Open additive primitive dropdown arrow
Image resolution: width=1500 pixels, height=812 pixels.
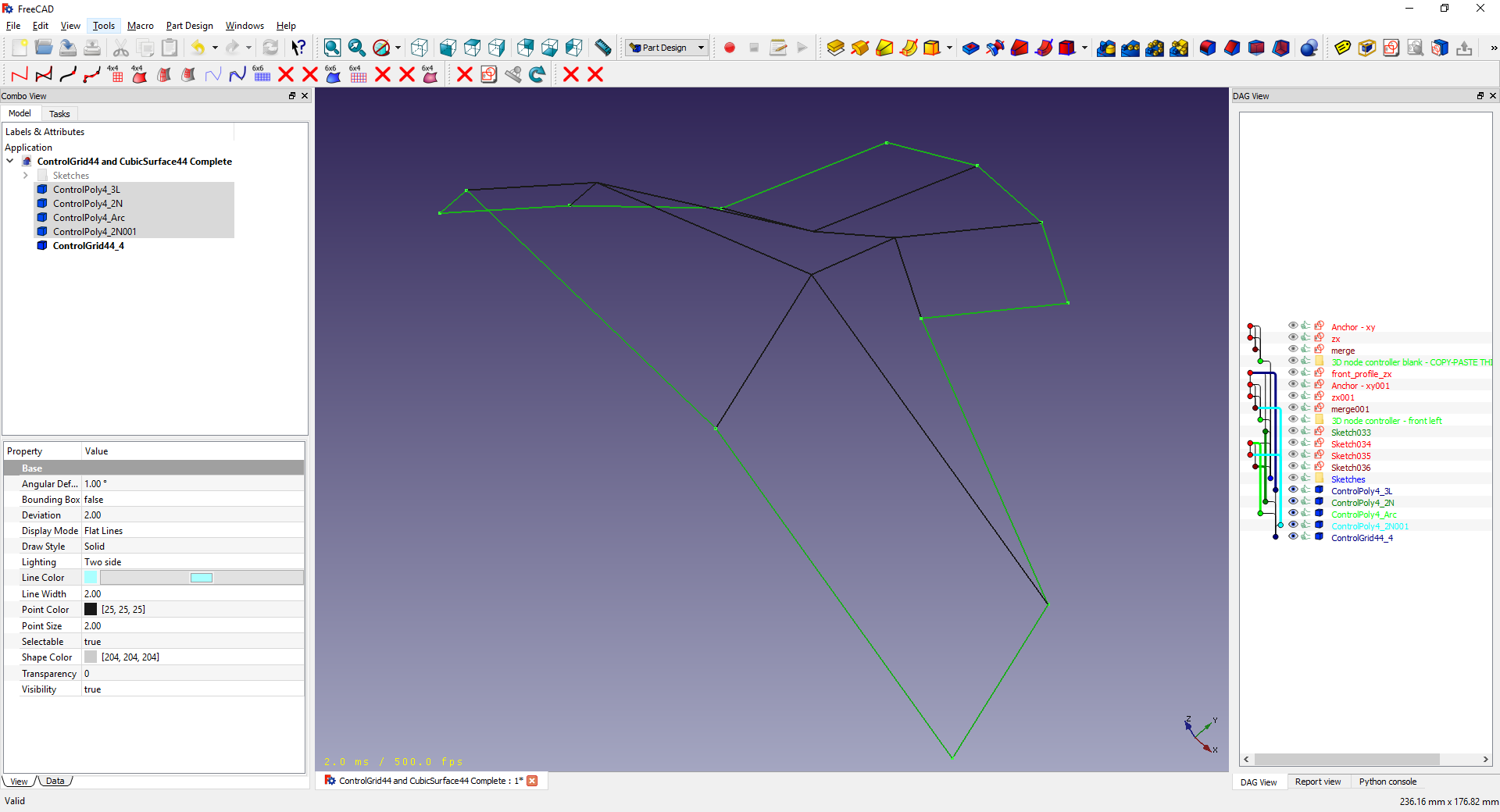click(x=949, y=48)
